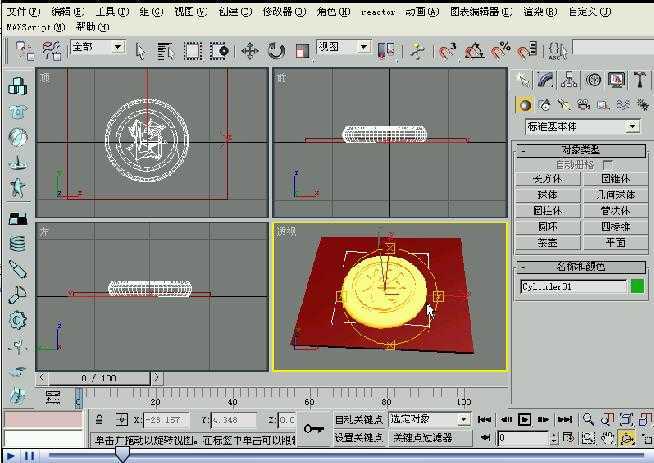The width and height of the screenshot is (654, 463).
Task: Click the 管状体 primitive button
Action: point(615,211)
